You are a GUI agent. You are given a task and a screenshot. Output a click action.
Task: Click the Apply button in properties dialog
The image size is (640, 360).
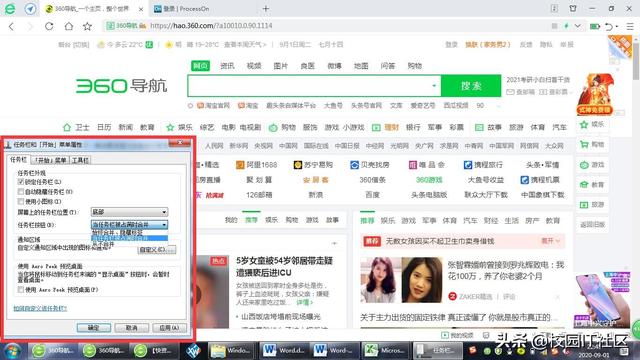(x=169, y=328)
